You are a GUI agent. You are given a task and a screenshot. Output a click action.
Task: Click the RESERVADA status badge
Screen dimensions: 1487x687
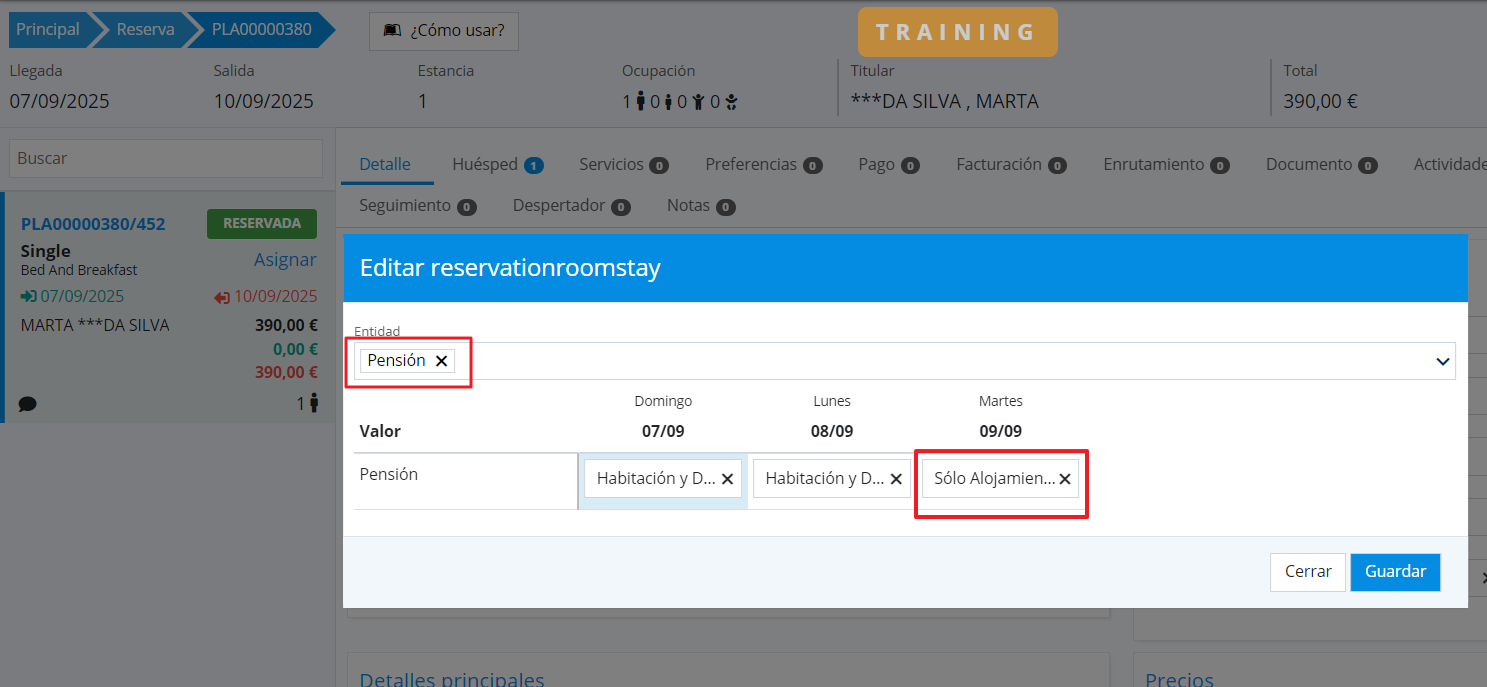click(x=262, y=224)
